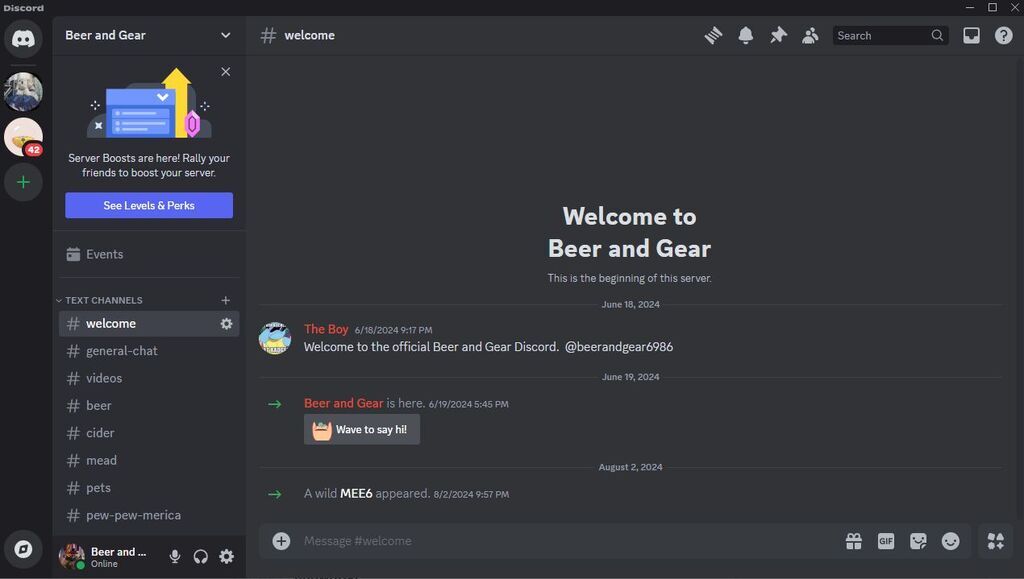Open the Inbox icon
Screen dimensions: 1024x579
click(x=971, y=35)
